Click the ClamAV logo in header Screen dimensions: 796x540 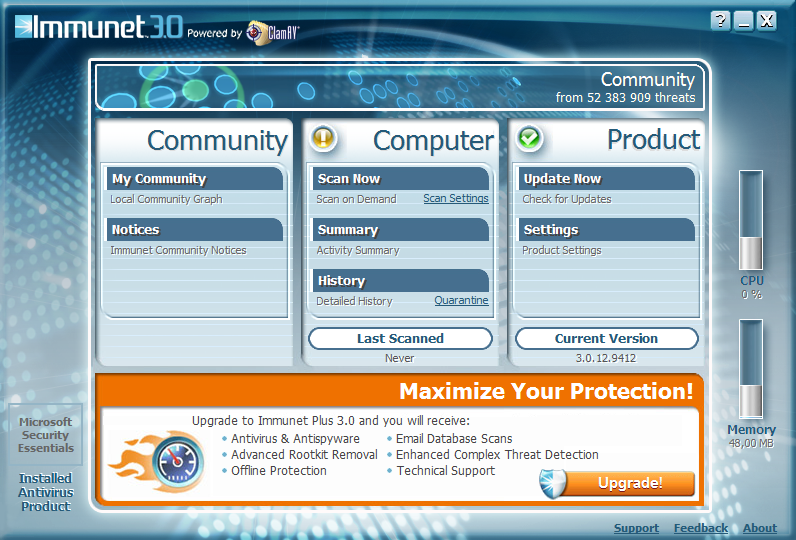point(273,33)
